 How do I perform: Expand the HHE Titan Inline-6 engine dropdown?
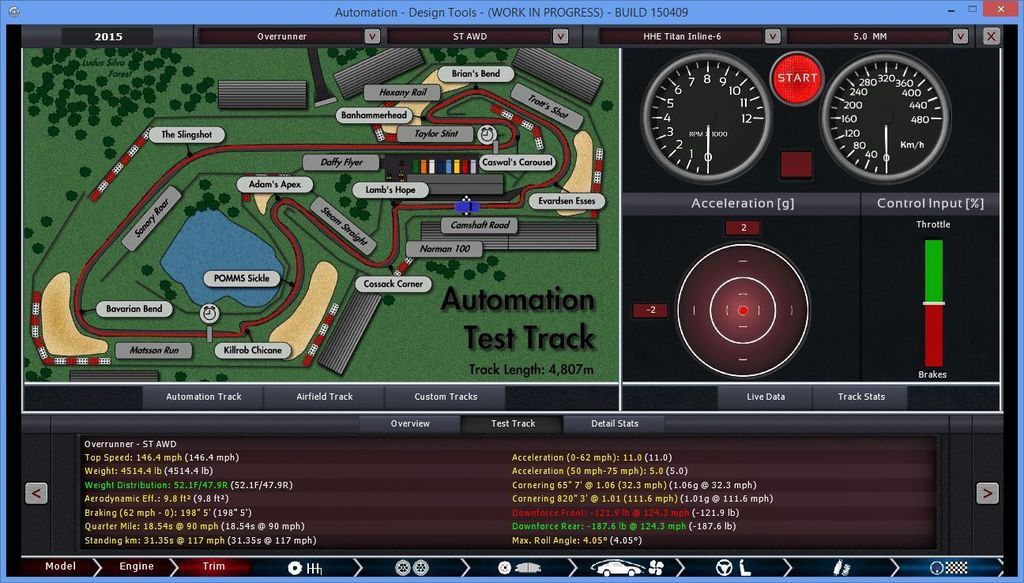pyautogui.click(x=772, y=37)
